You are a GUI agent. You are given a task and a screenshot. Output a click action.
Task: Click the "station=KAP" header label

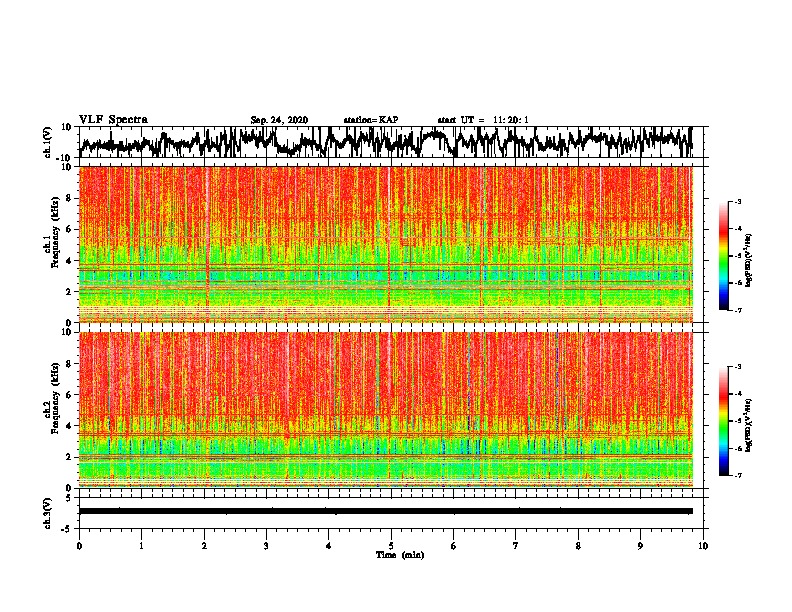pos(371,120)
